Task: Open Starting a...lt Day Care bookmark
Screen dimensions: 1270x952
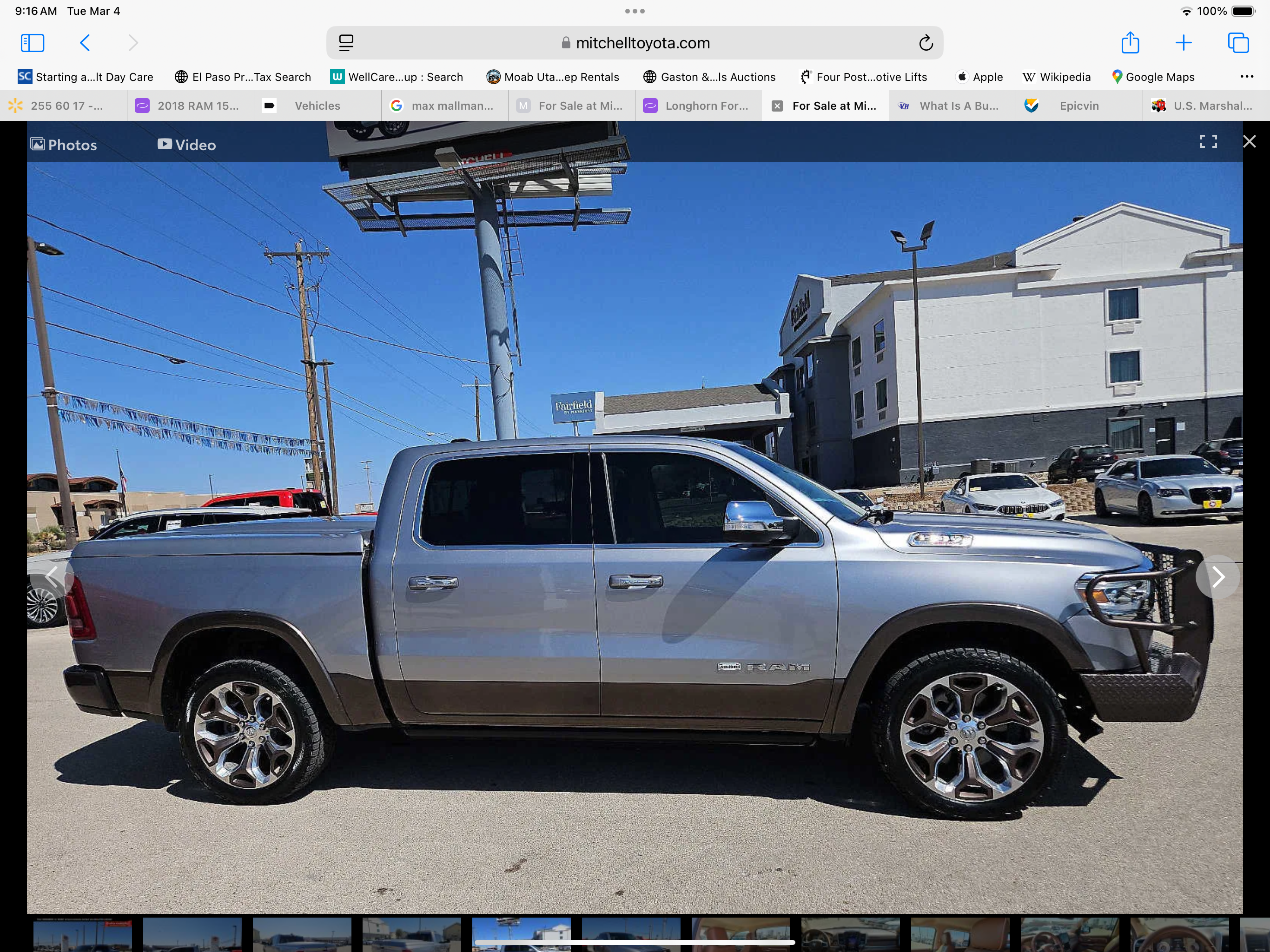Action: click(86, 77)
